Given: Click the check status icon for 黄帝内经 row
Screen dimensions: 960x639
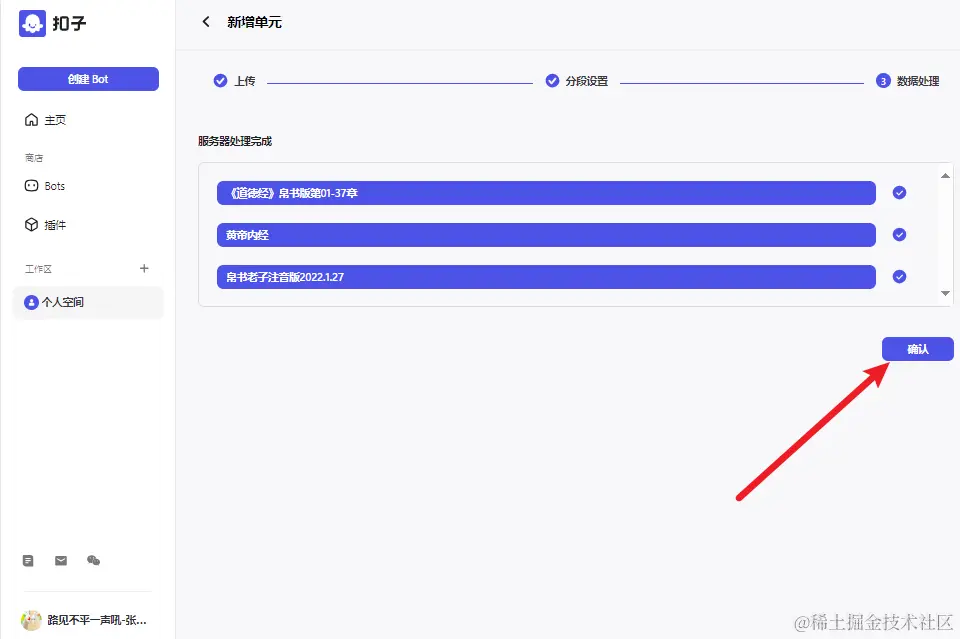Looking at the screenshot, I should (899, 235).
